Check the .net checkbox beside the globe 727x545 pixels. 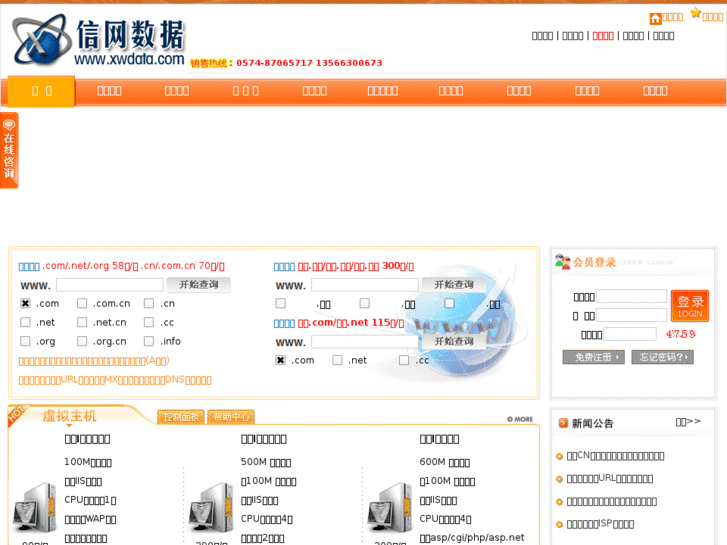[x=337, y=360]
